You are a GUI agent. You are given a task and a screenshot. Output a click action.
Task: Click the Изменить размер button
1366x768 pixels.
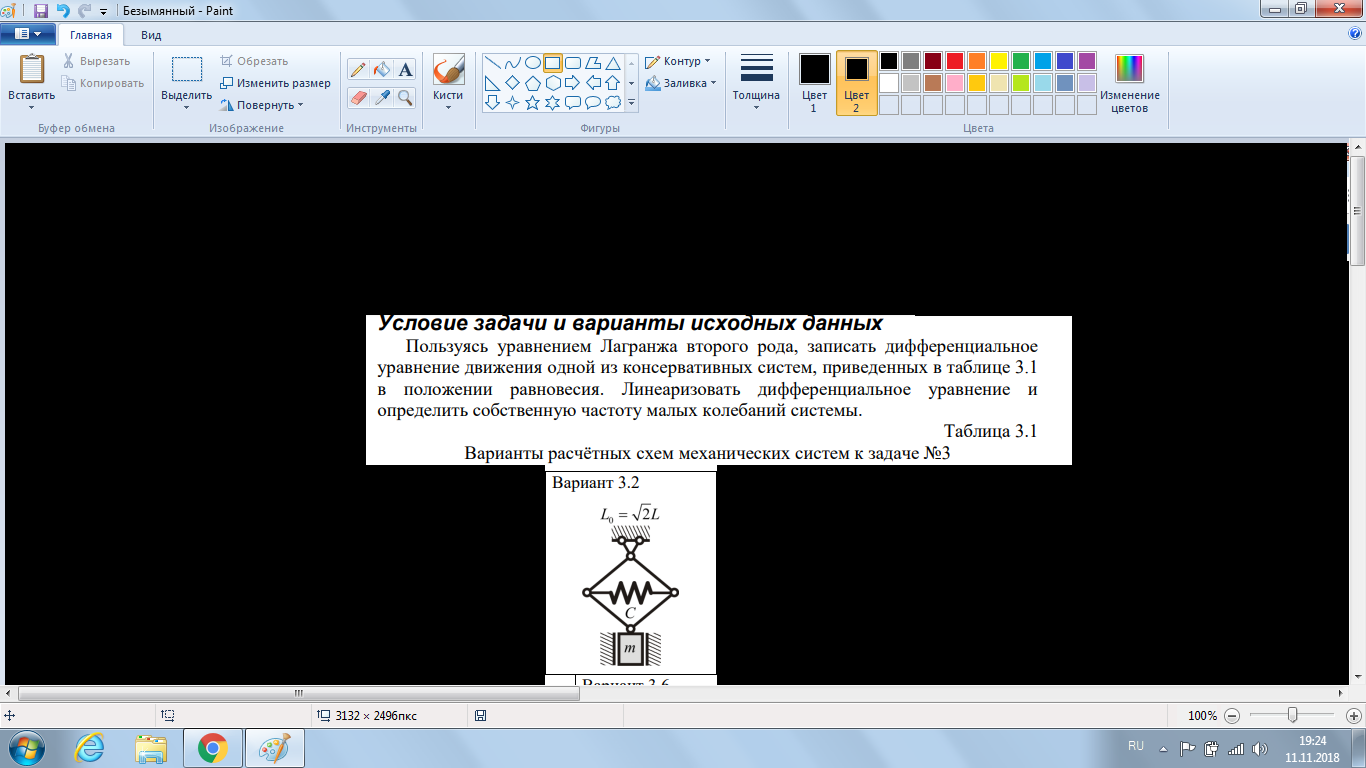(x=276, y=83)
